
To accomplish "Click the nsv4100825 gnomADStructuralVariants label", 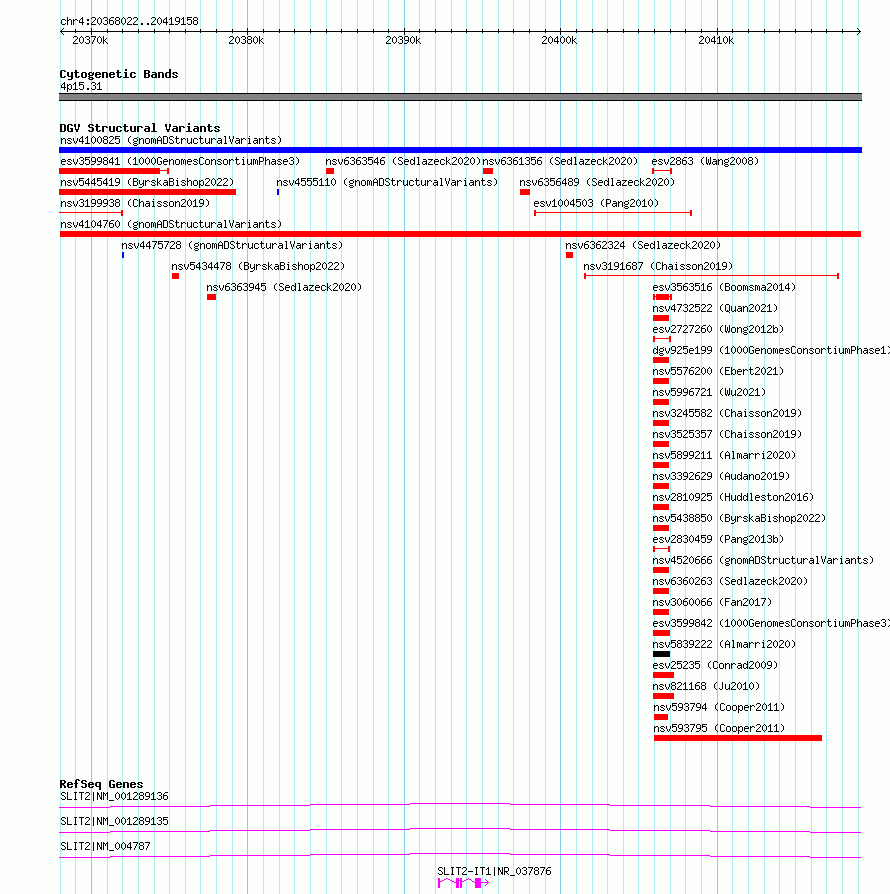I will (x=171, y=140).
